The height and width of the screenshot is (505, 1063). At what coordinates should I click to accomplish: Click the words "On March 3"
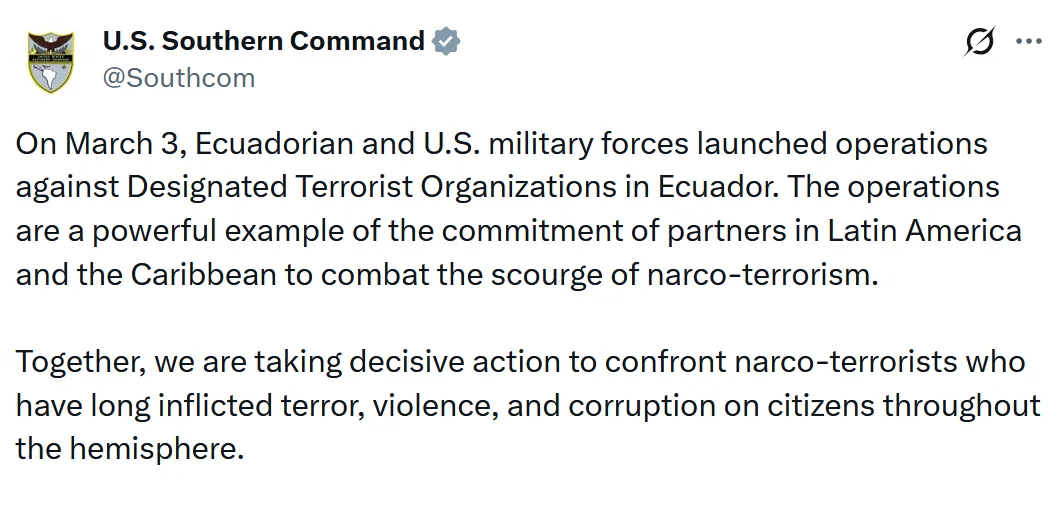click(x=100, y=144)
